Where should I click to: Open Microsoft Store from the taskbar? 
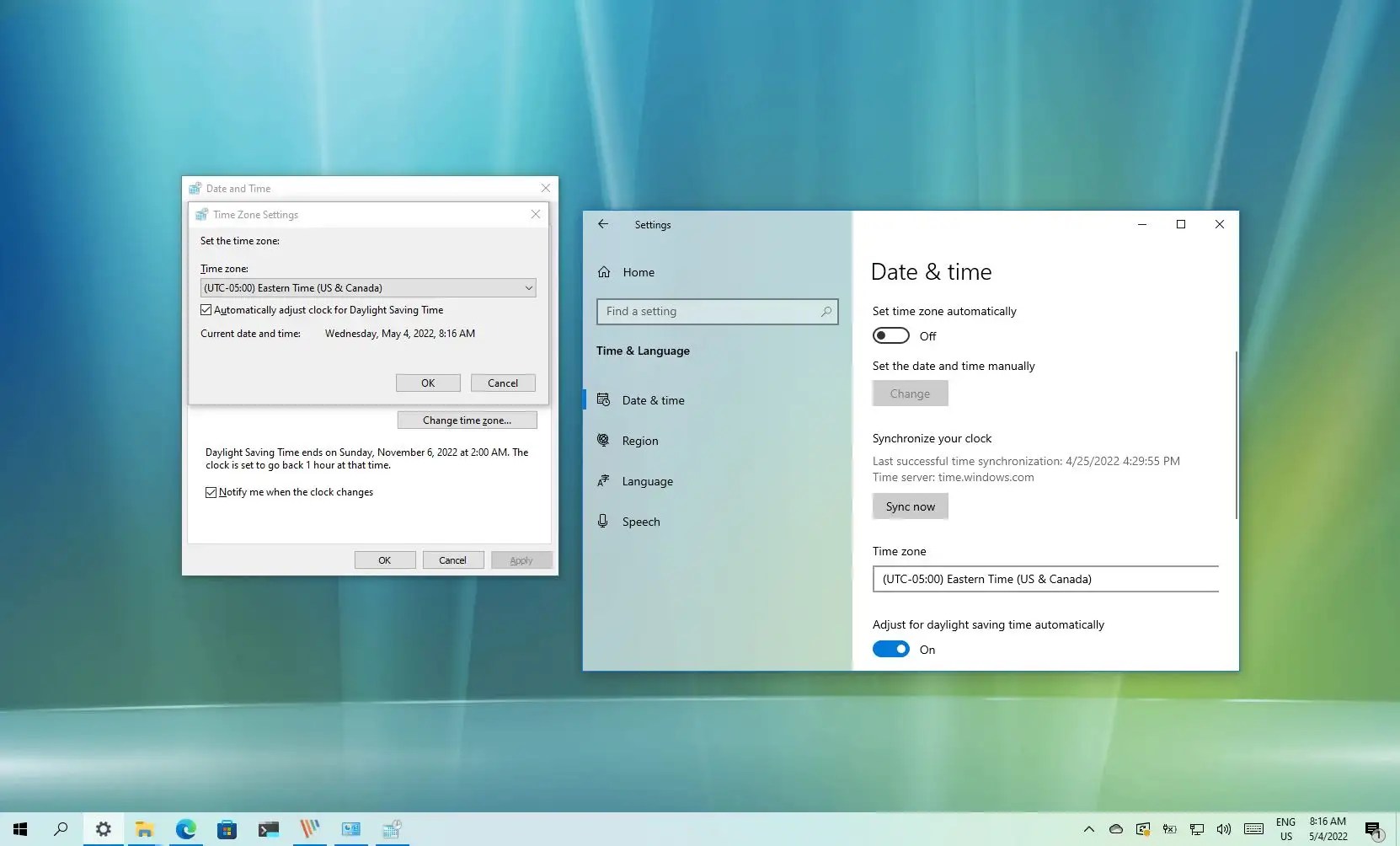227,829
